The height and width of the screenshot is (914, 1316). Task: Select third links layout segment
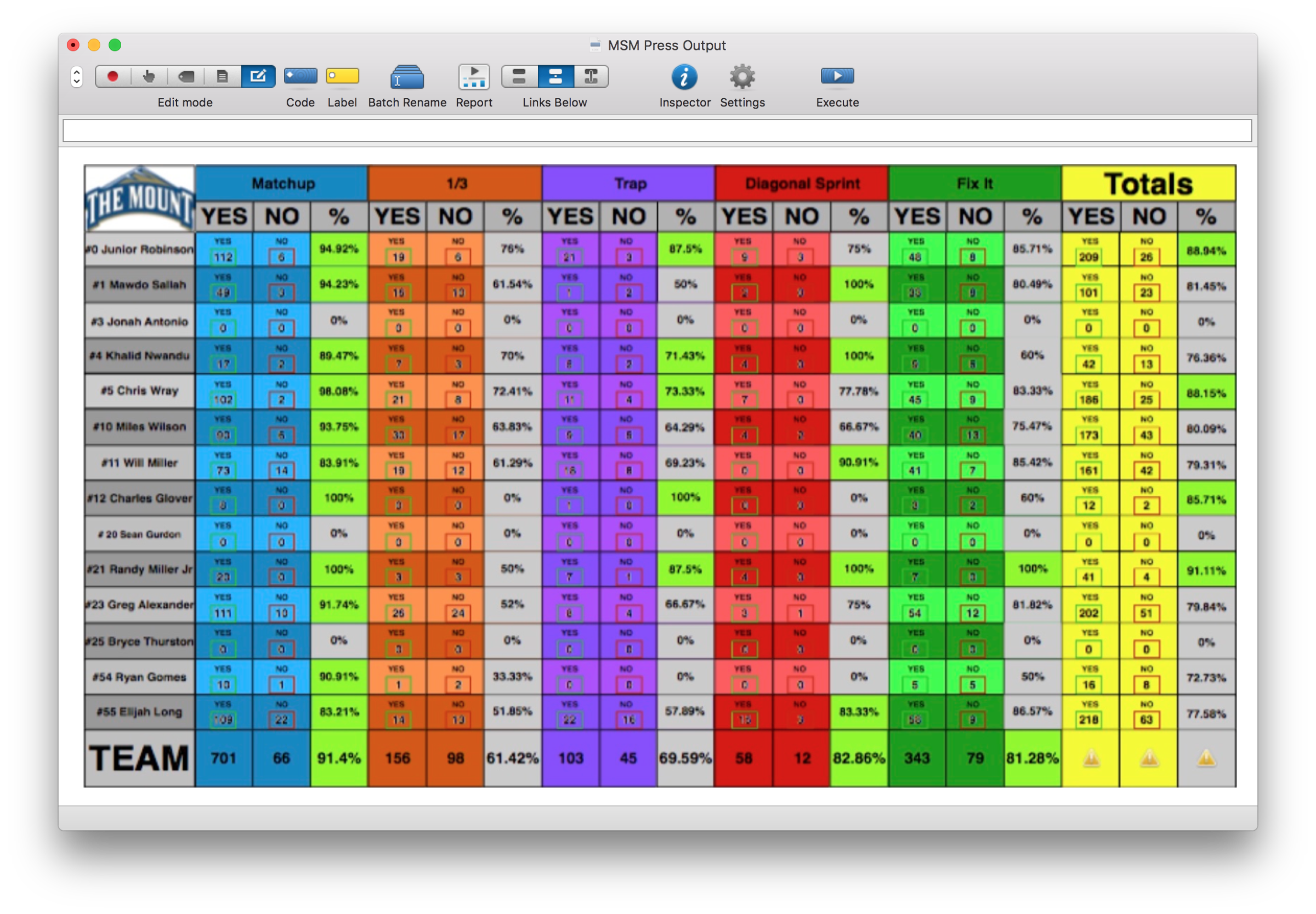tap(591, 76)
